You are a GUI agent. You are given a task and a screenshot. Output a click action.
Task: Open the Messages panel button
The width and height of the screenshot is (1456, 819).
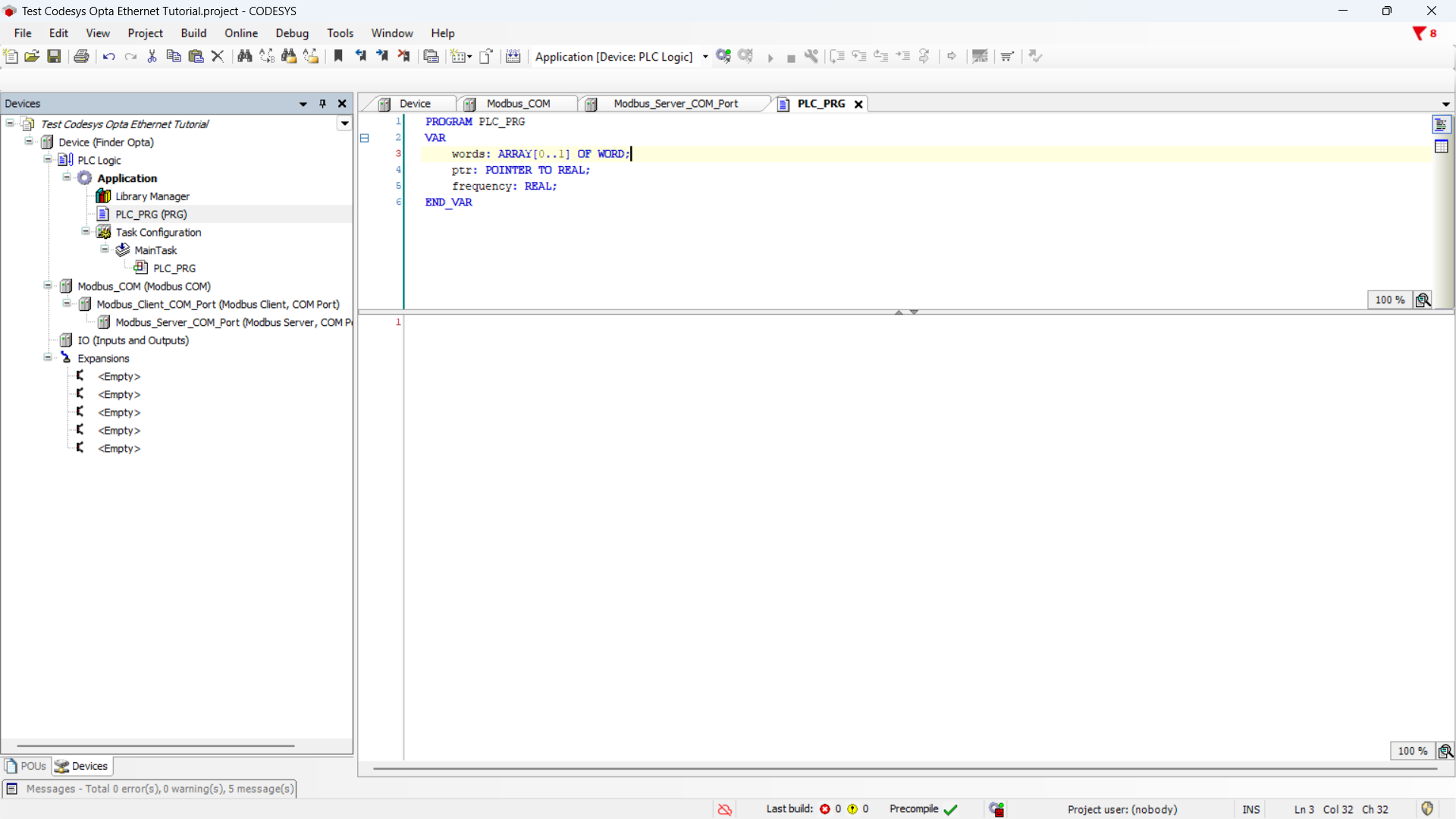click(x=149, y=789)
